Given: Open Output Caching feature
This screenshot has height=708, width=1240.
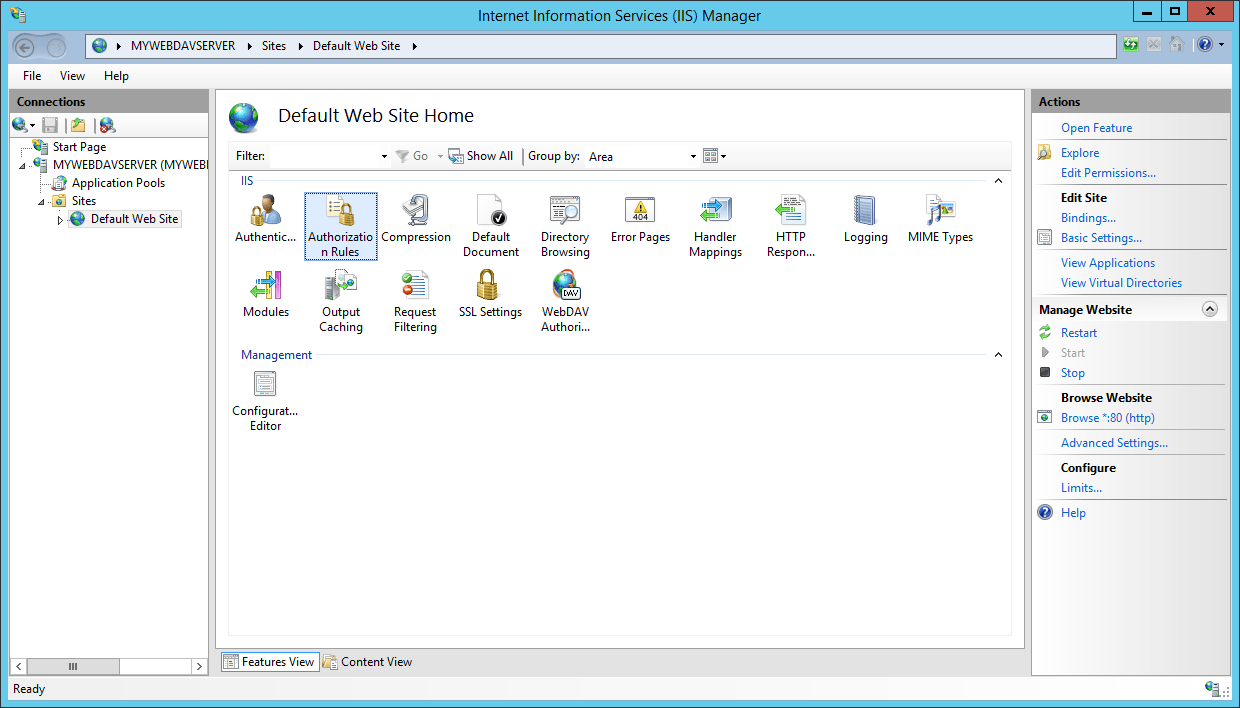Looking at the screenshot, I should point(341,301).
